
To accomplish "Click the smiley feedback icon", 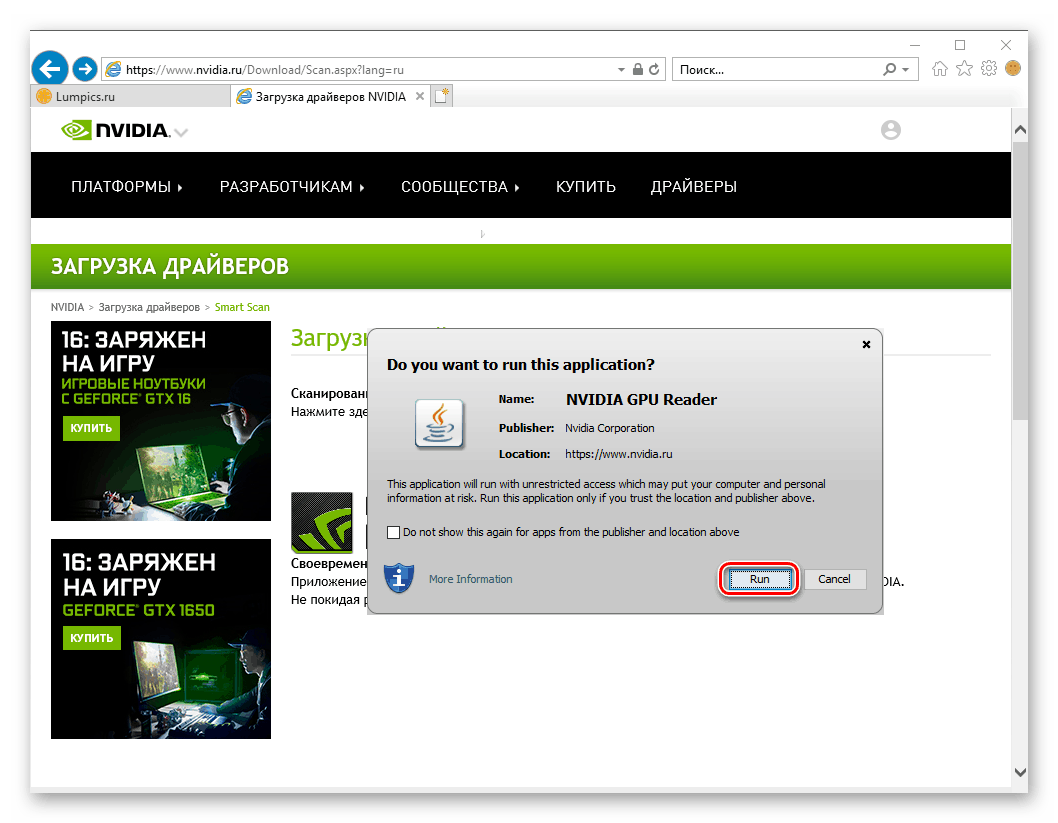I will (1013, 68).
